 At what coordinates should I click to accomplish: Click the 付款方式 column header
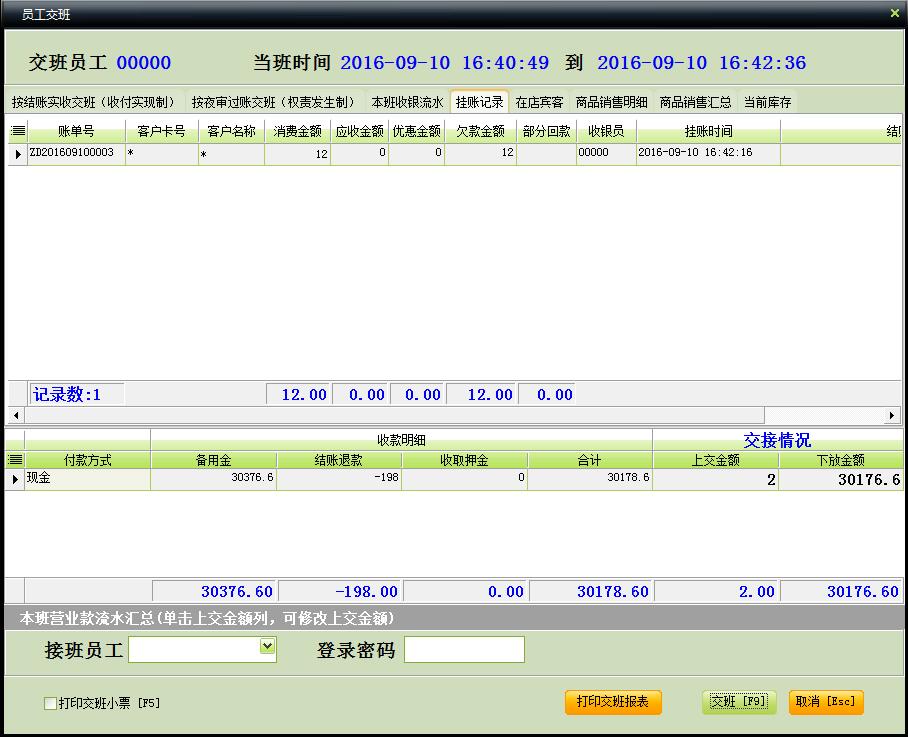[x=87, y=460]
